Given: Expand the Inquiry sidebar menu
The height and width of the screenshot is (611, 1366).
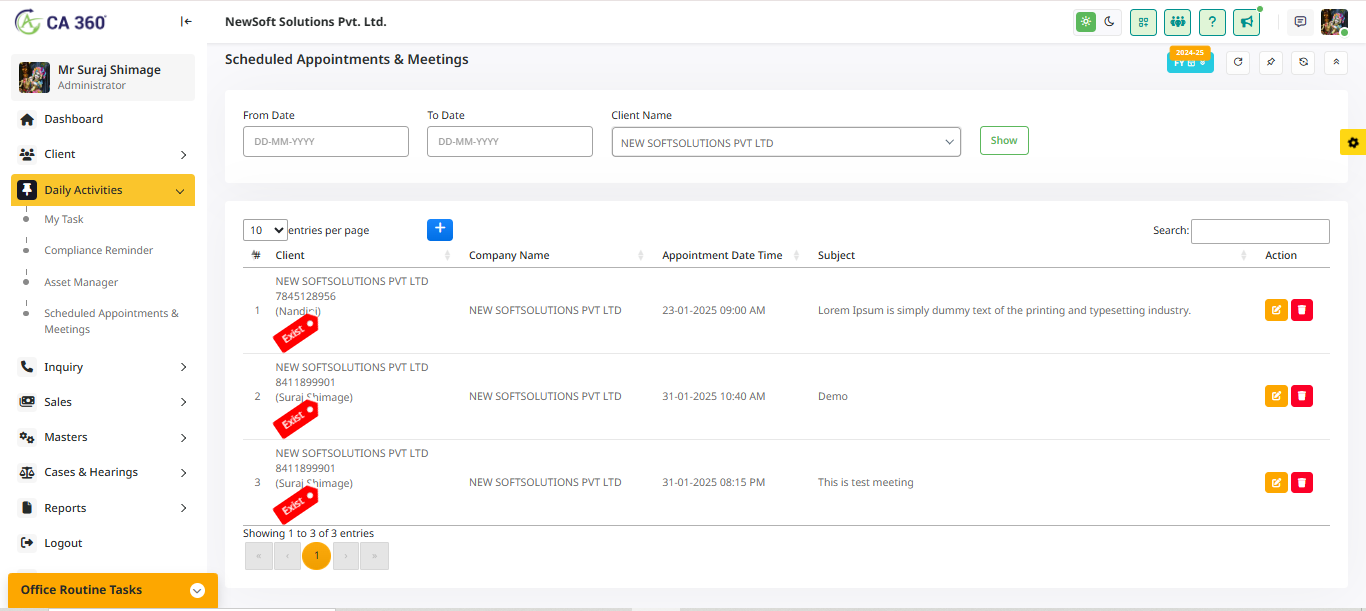Looking at the screenshot, I should click(x=103, y=367).
